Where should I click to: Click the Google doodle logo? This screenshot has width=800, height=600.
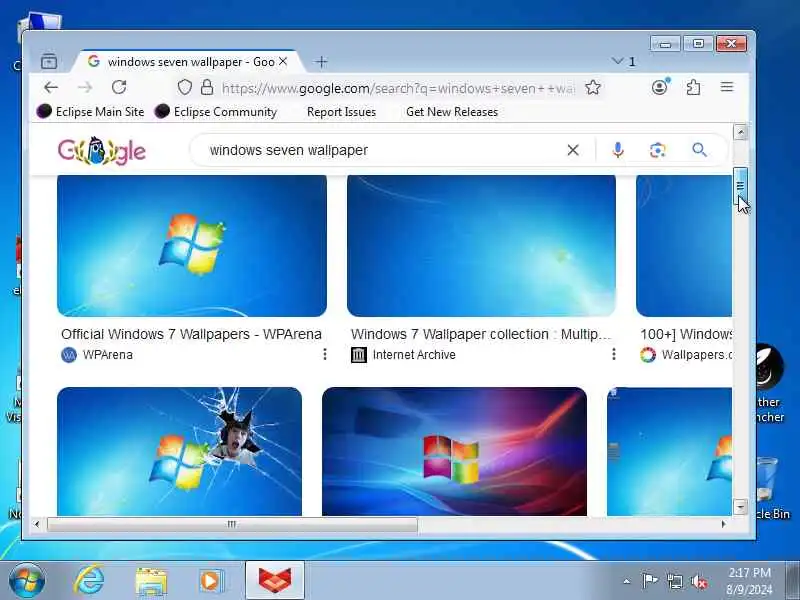coord(102,151)
